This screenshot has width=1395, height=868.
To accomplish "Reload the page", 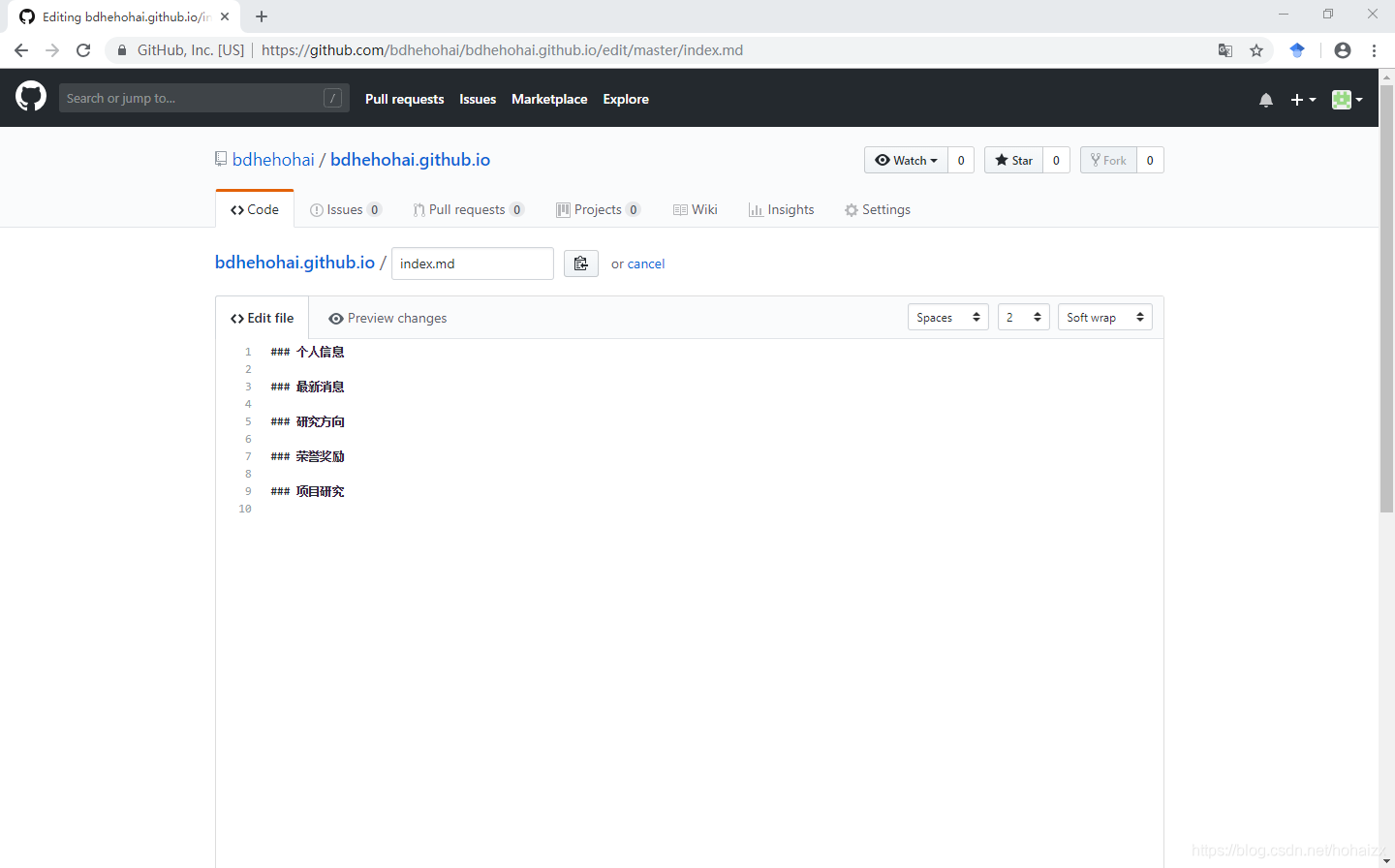I will click(x=83, y=50).
